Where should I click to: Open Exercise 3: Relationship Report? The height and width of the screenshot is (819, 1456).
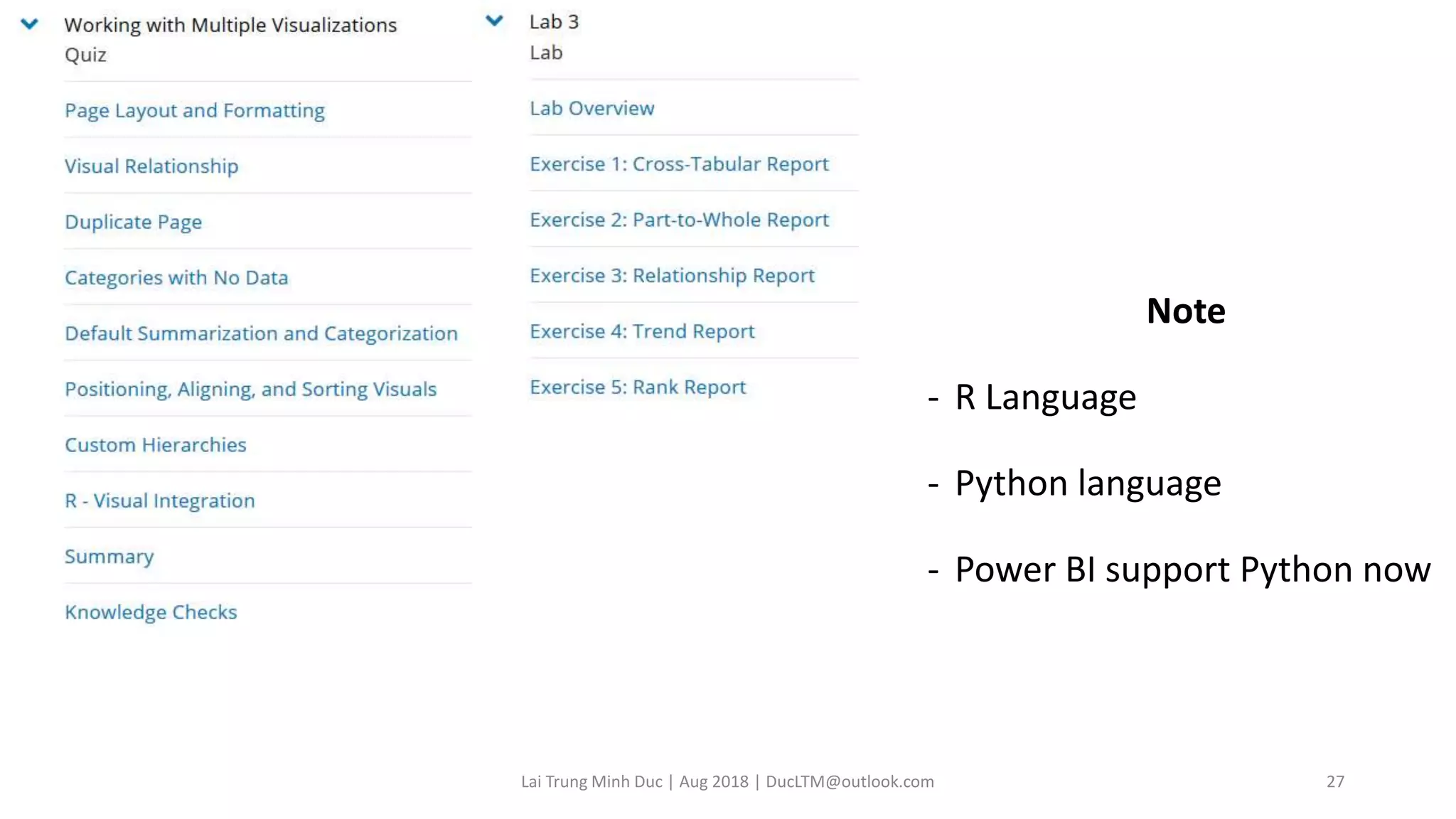(672, 276)
